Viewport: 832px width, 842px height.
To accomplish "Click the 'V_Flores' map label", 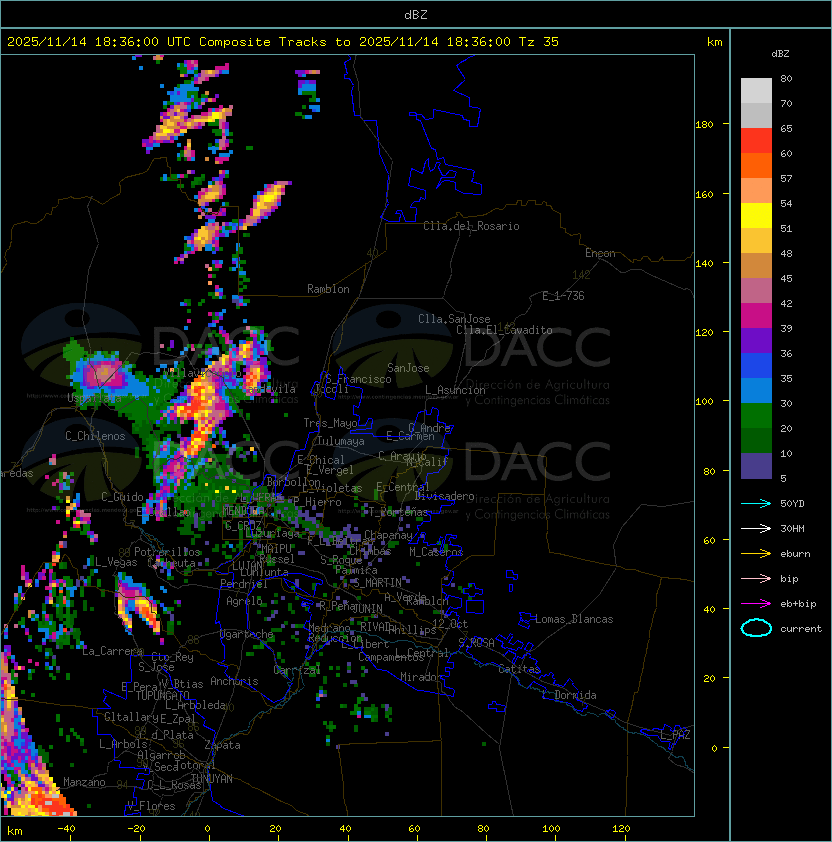I will pyautogui.click(x=151, y=806).
